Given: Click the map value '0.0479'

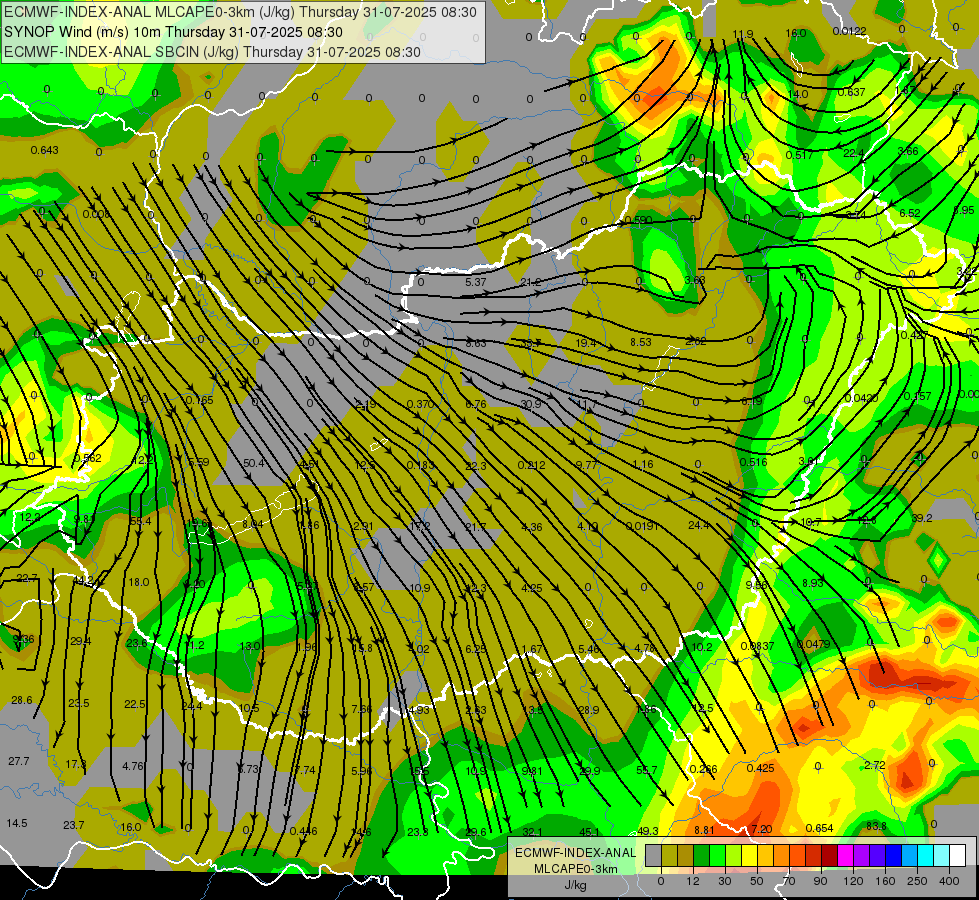Looking at the screenshot, I should [x=814, y=644].
